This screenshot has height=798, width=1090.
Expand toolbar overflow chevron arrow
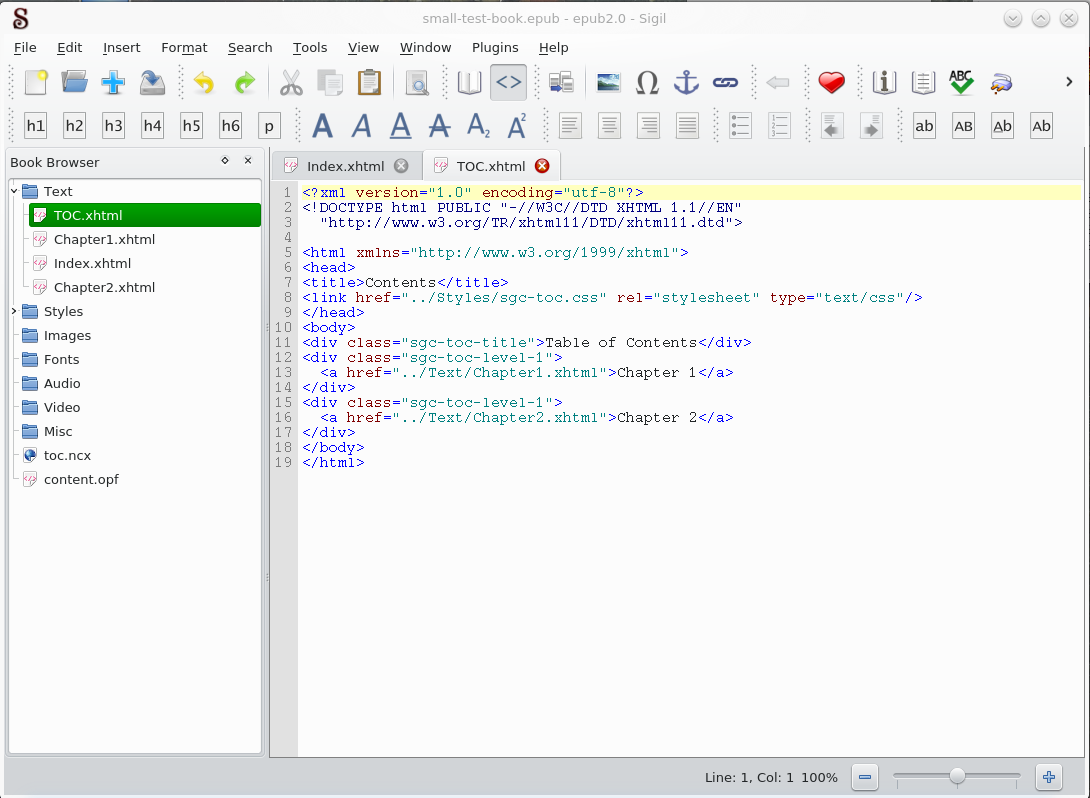[x=1068, y=82]
